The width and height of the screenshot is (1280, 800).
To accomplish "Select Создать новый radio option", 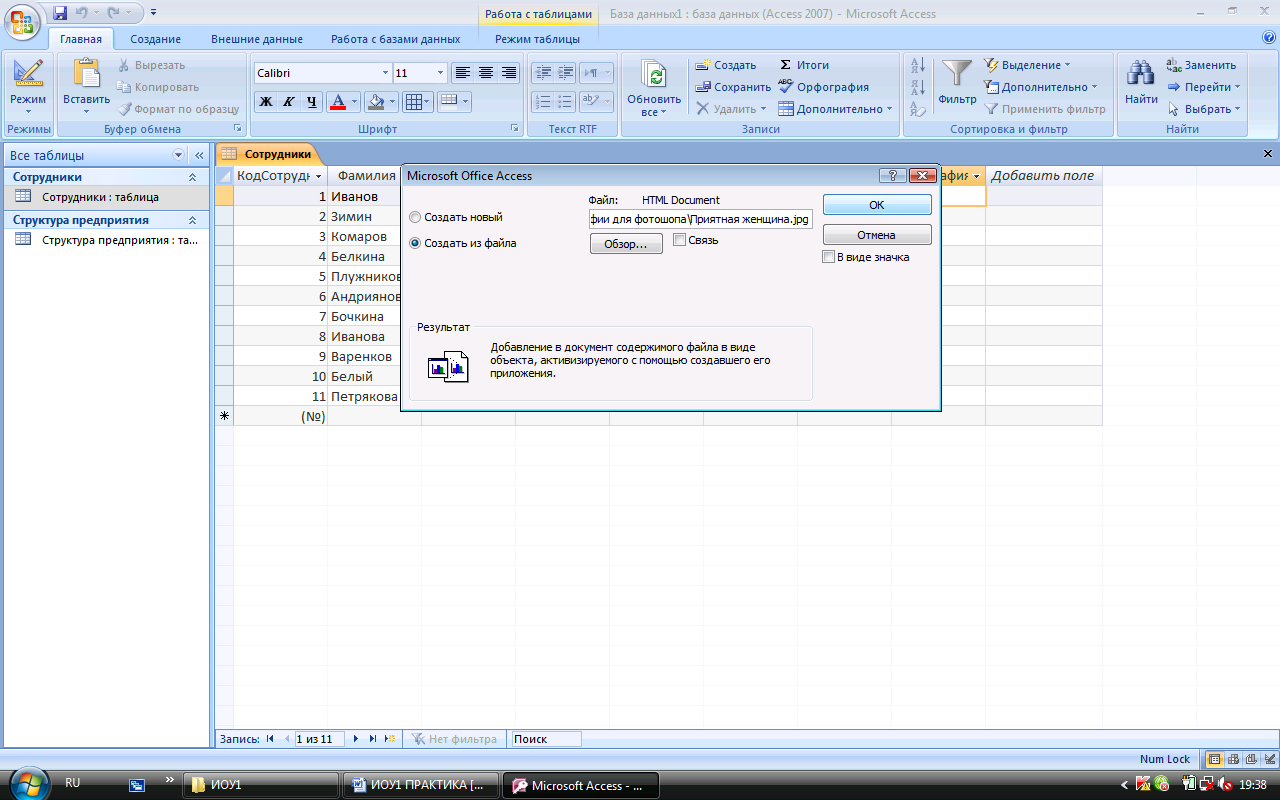I will pyautogui.click(x=456, y=217).
